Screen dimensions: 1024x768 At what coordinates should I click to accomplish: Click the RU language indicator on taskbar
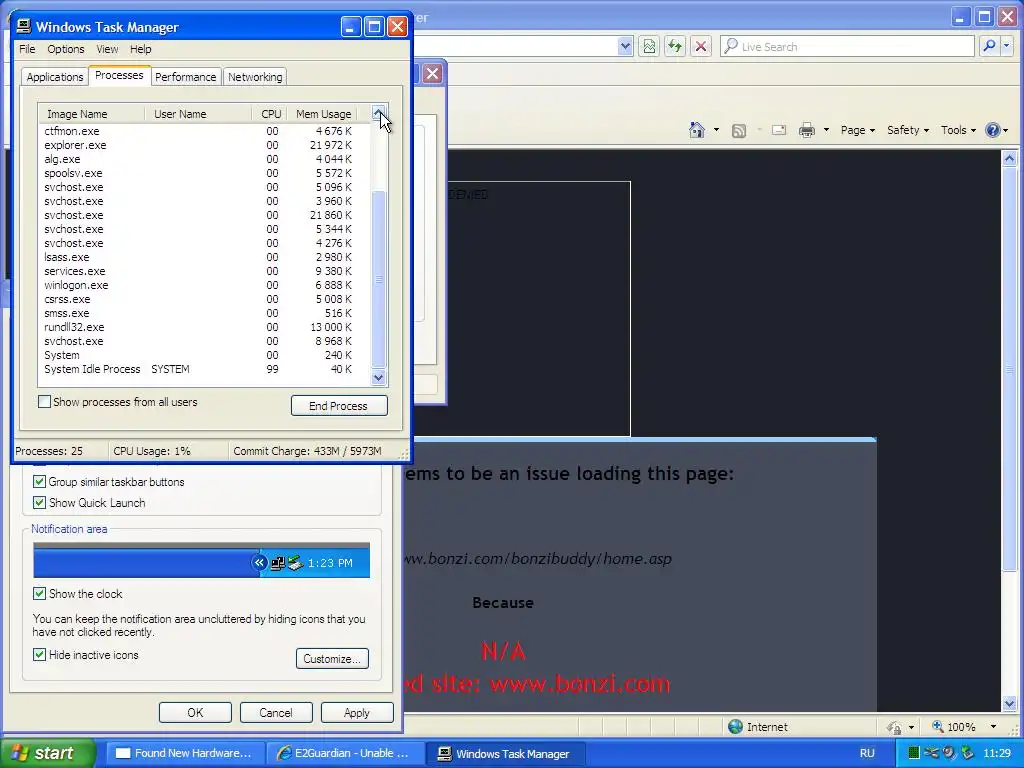click(867, 753)
